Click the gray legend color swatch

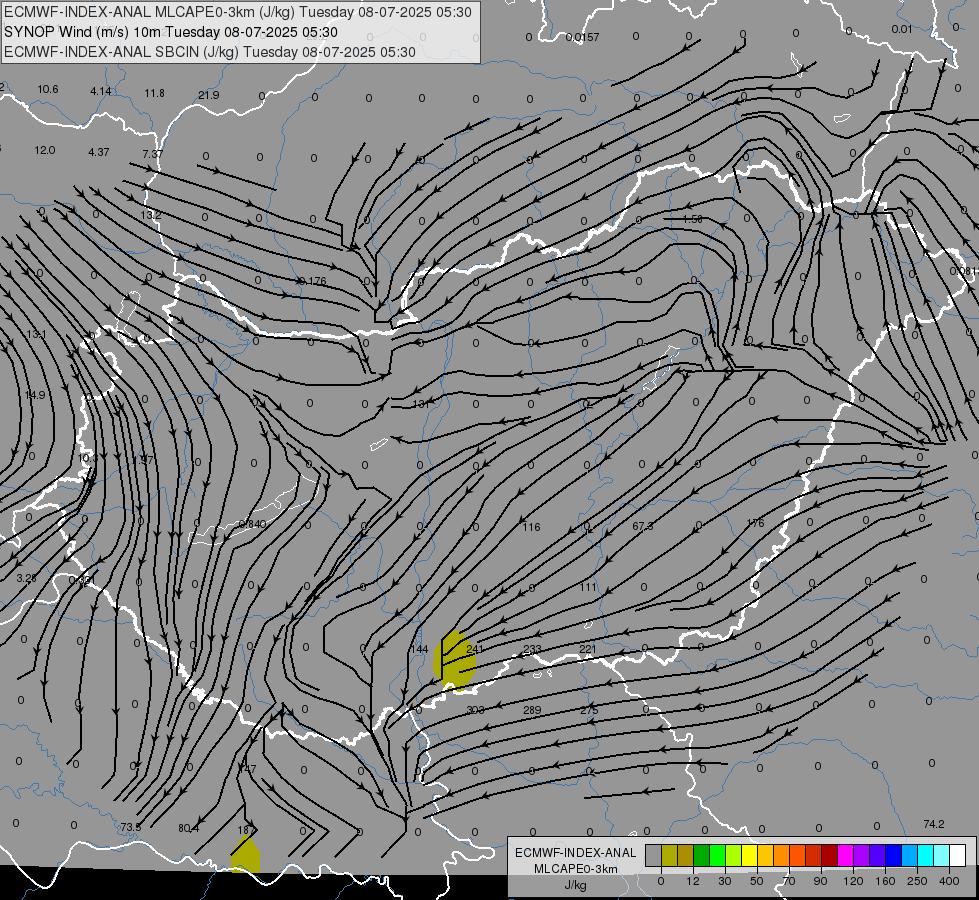click(x=653, y=855)
